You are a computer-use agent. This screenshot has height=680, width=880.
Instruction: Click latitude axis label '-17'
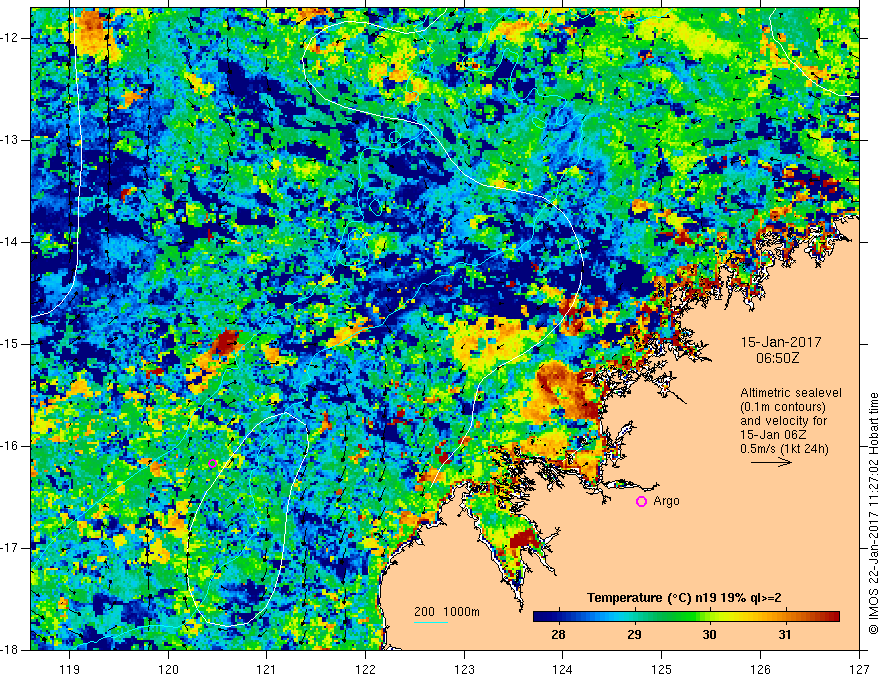(x=10, y=548)
